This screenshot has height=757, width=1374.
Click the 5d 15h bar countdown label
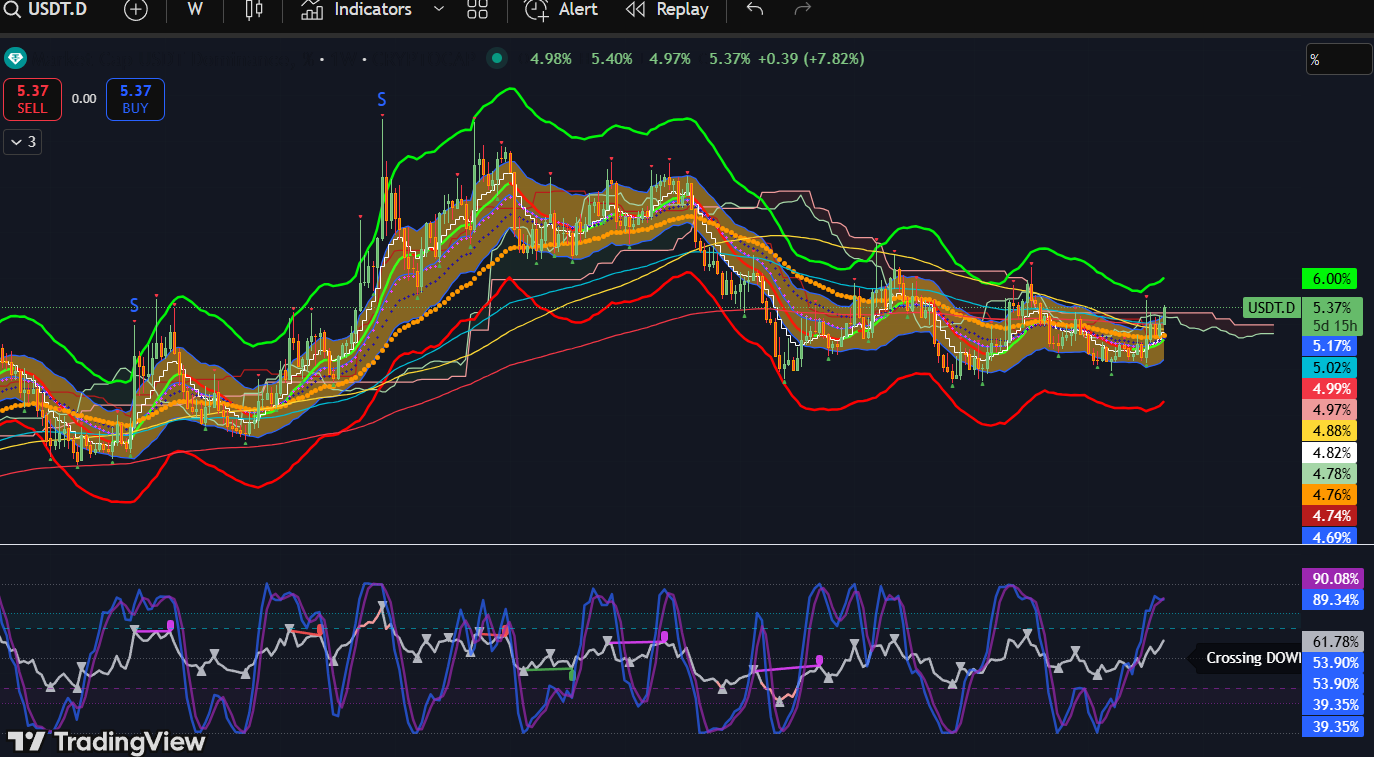click(x=1335, y=325)
